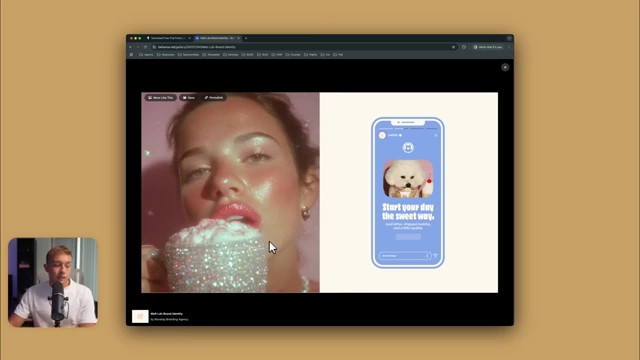
Task: Click the presenter webcam overlay
Action: (x=53, y=282)
